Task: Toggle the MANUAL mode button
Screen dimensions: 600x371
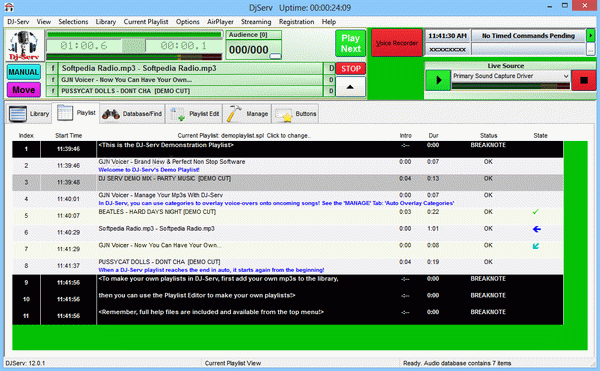Action: (24, 72)
